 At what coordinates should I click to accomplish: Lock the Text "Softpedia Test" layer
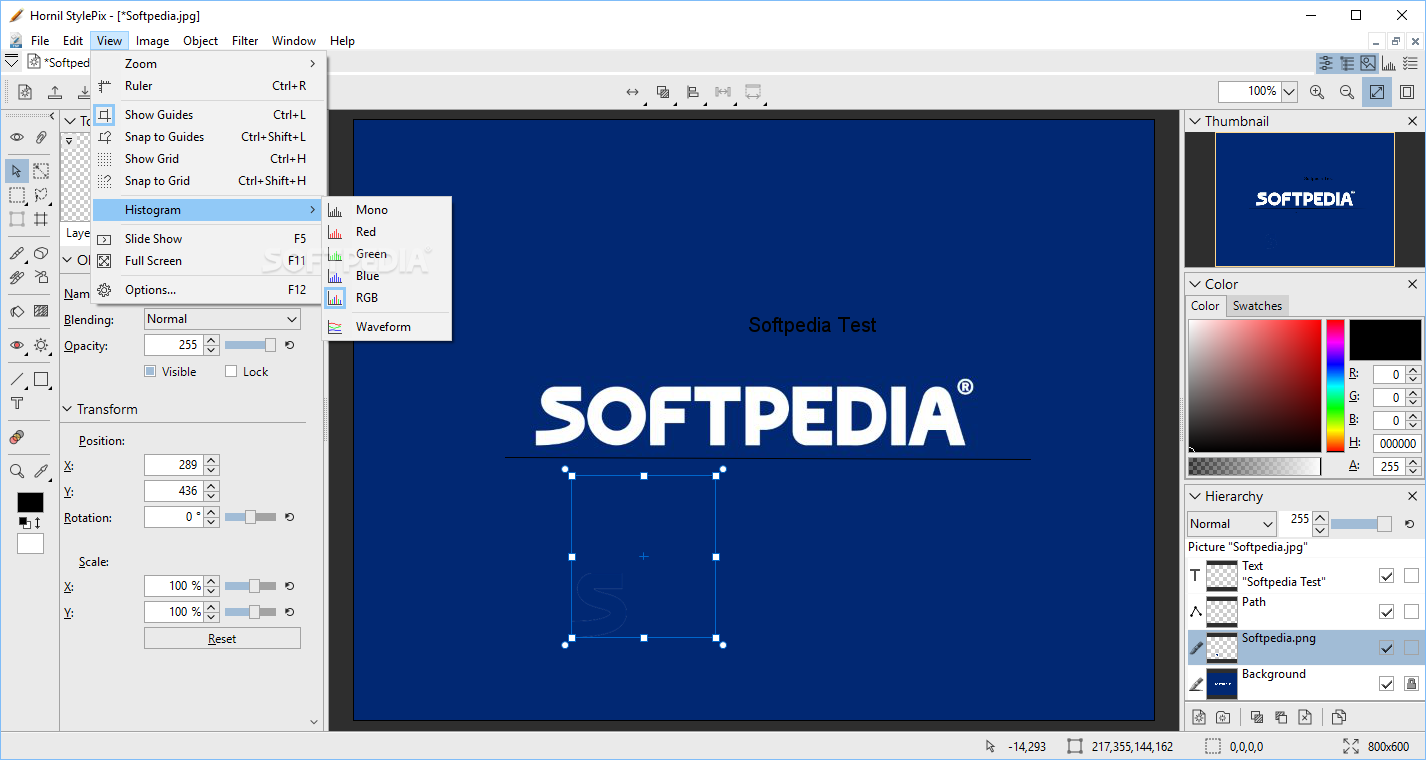(1411, 576)
